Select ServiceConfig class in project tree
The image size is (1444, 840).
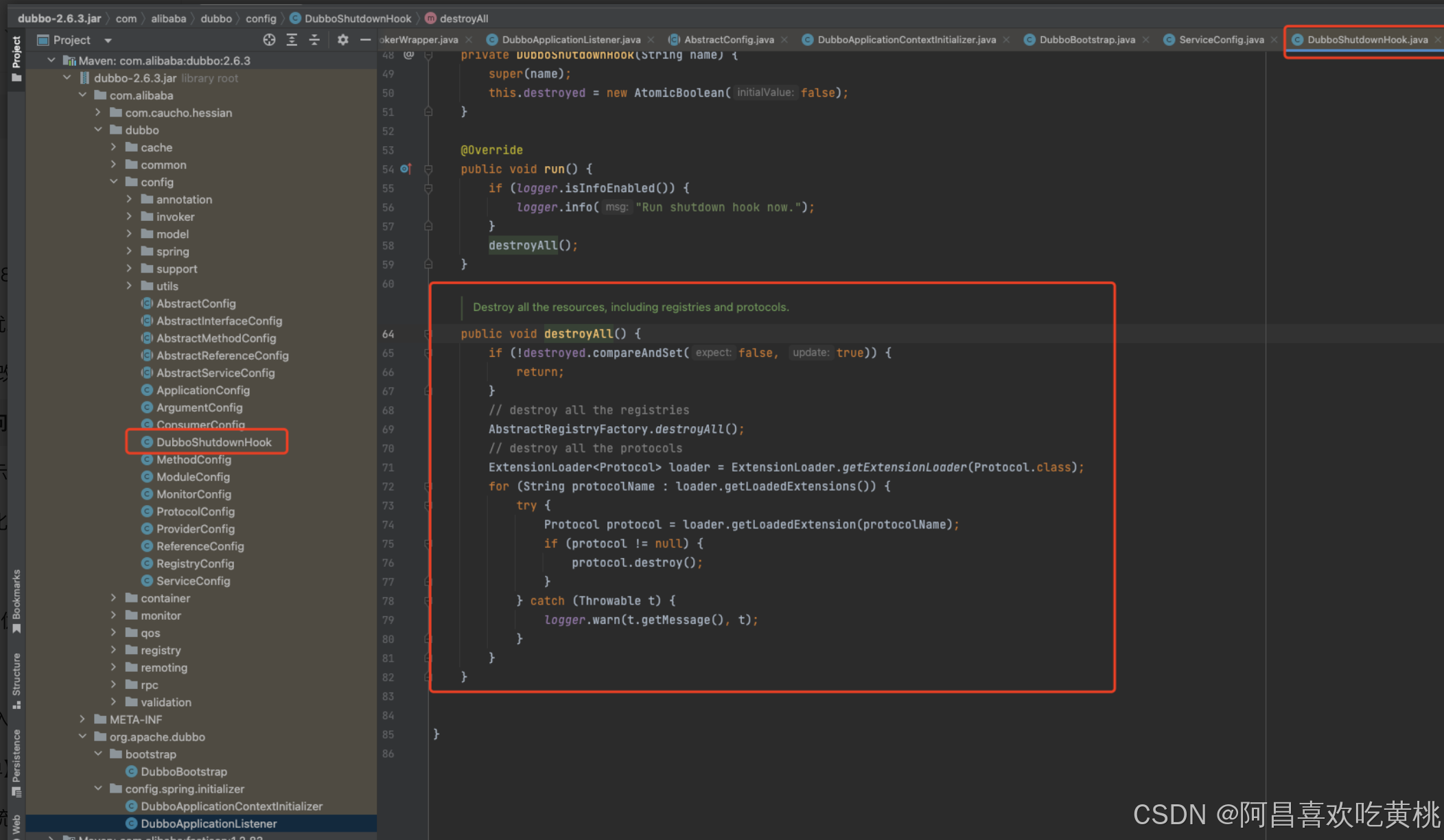193,581
